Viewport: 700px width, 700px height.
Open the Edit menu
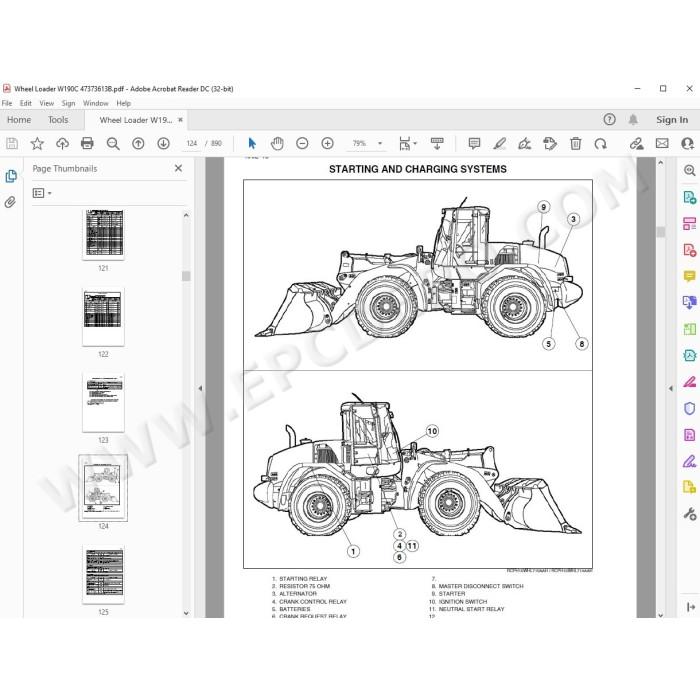click(x=25, y=103)
